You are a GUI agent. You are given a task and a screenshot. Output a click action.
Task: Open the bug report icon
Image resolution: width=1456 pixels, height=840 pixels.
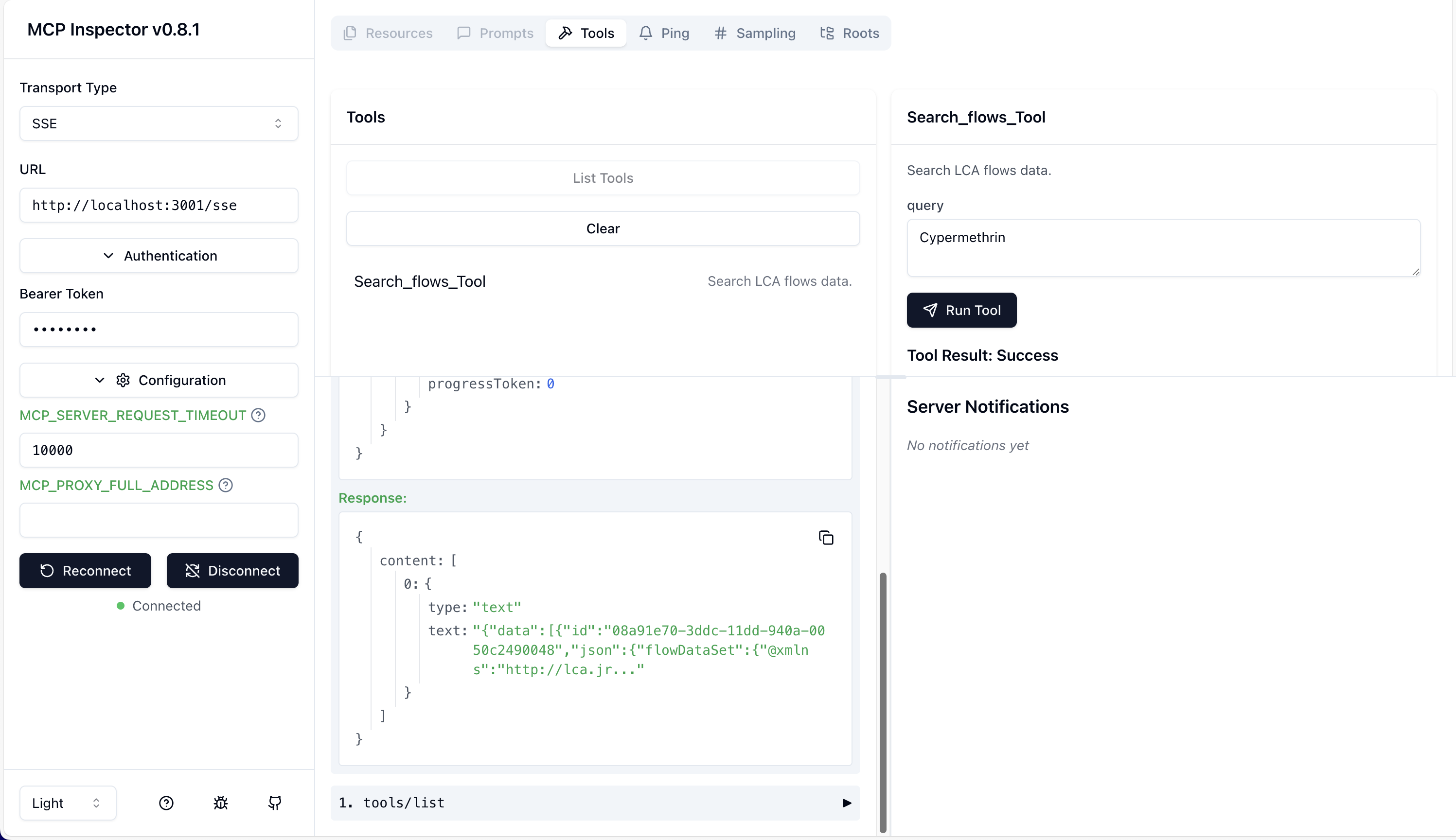(x=220, y=803)
